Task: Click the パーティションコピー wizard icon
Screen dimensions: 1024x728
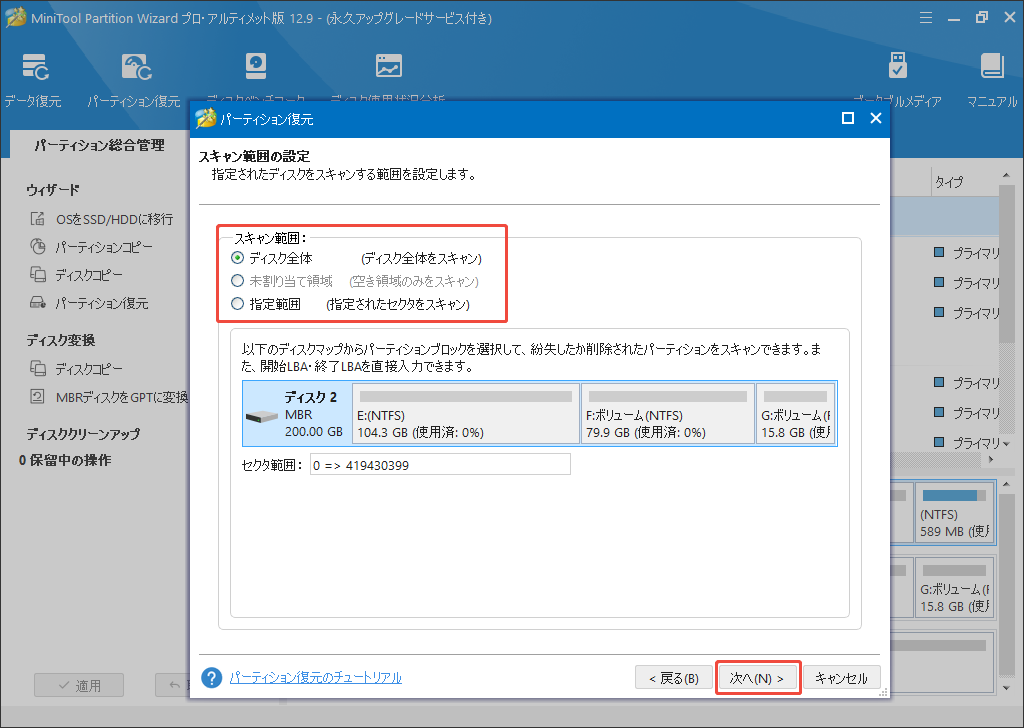Action: [38, 247]
